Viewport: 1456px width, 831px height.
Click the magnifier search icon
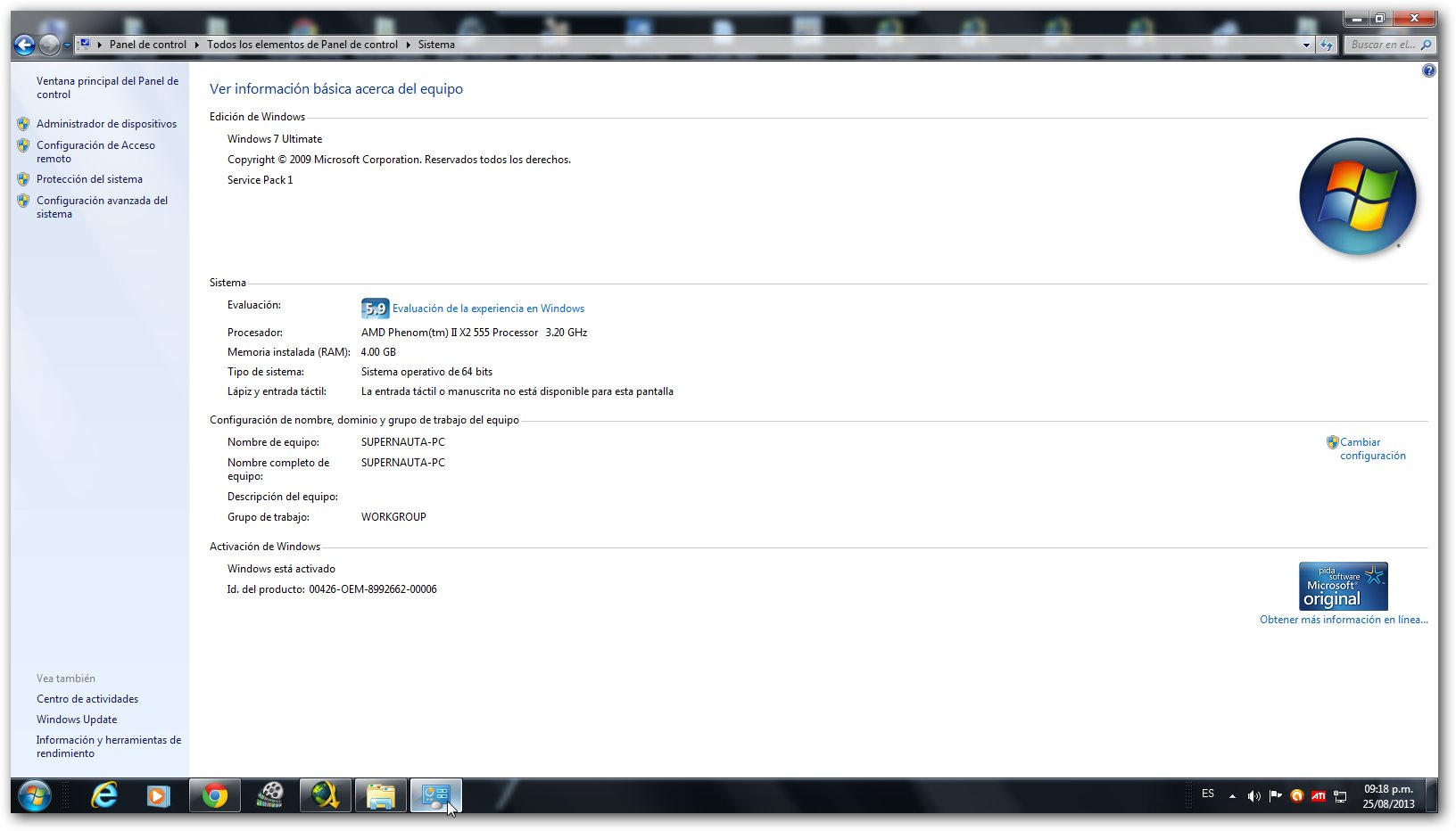point(1426,45)
